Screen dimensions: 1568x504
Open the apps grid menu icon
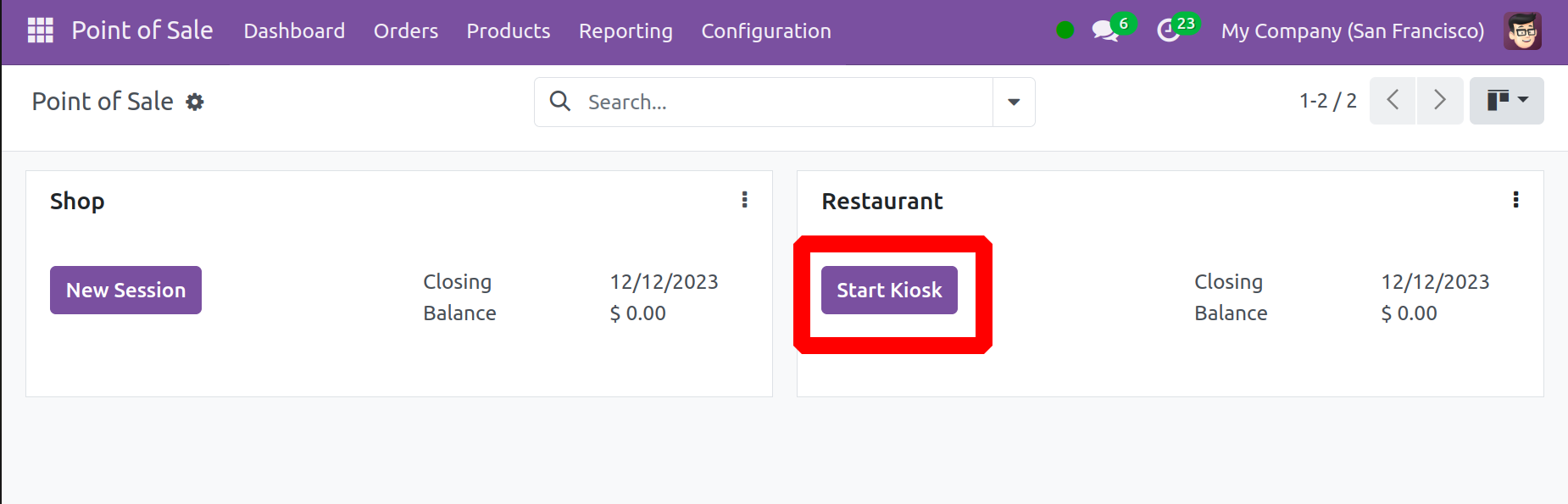41,30
